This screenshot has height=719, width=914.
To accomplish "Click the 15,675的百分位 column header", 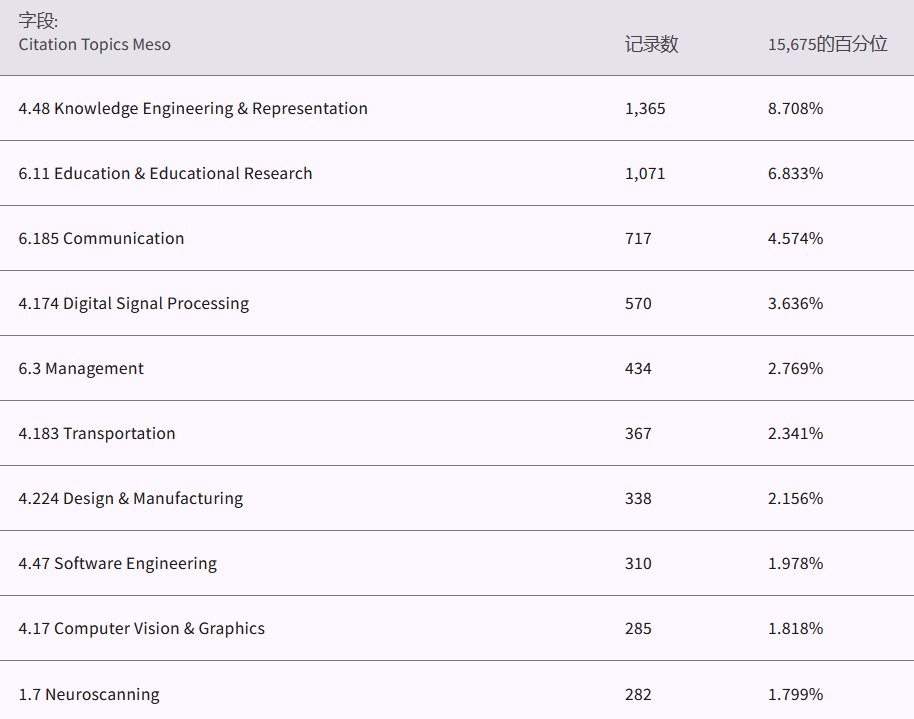I will (x=827, y=44).
